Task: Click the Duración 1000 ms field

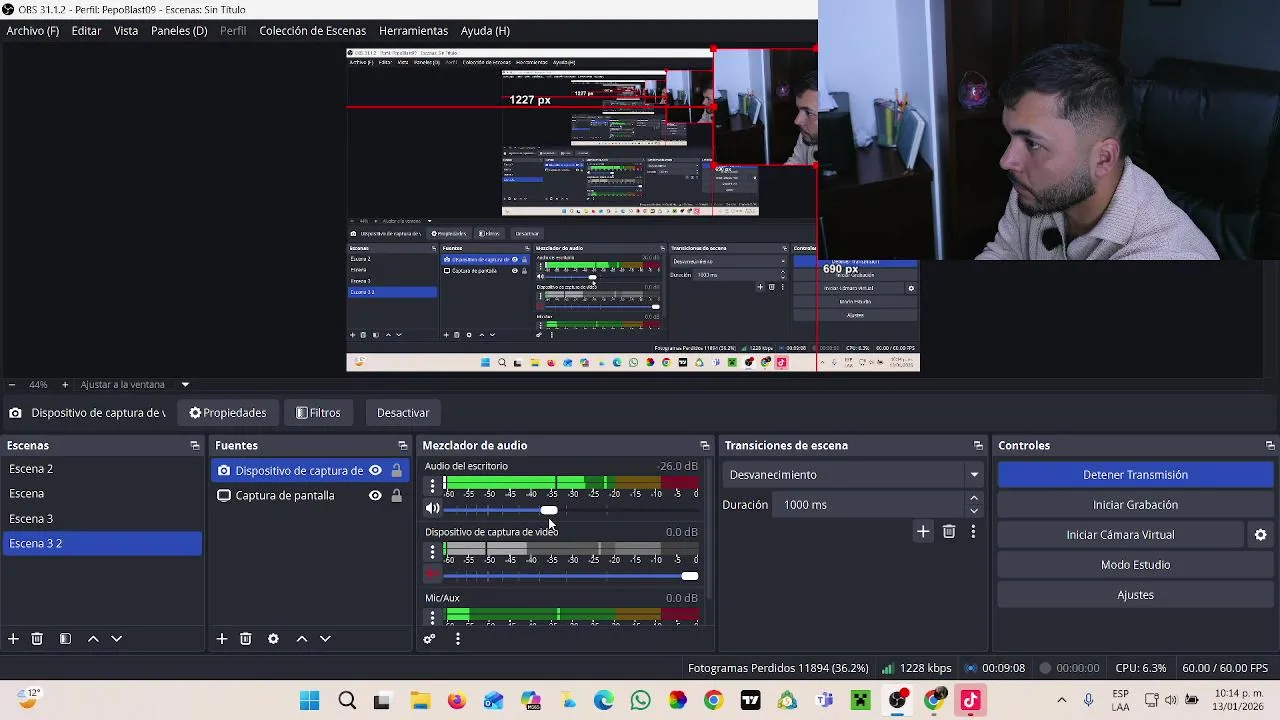Action: (x=870, y=505)
